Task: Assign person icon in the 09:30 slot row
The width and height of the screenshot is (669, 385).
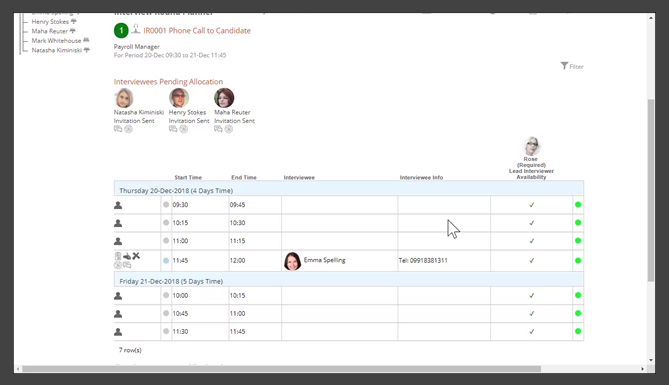Action: pos(118,205)
